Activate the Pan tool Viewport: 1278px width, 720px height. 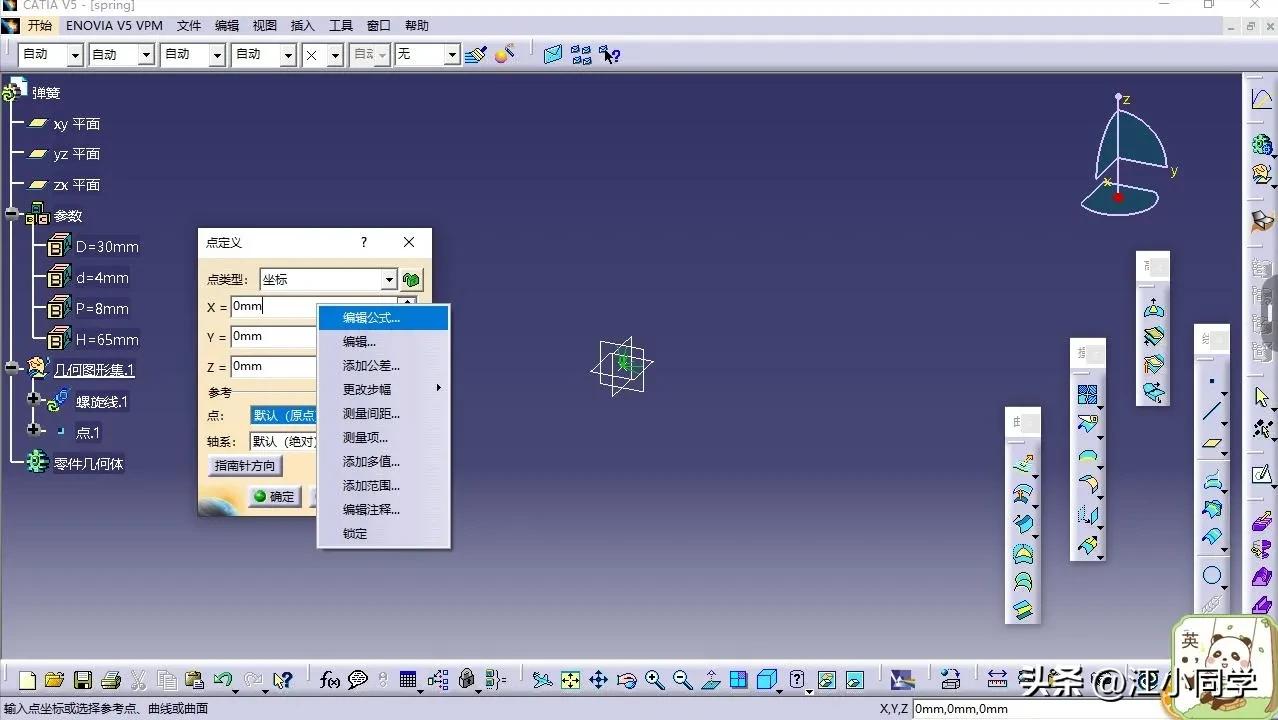tap(598, 680)
